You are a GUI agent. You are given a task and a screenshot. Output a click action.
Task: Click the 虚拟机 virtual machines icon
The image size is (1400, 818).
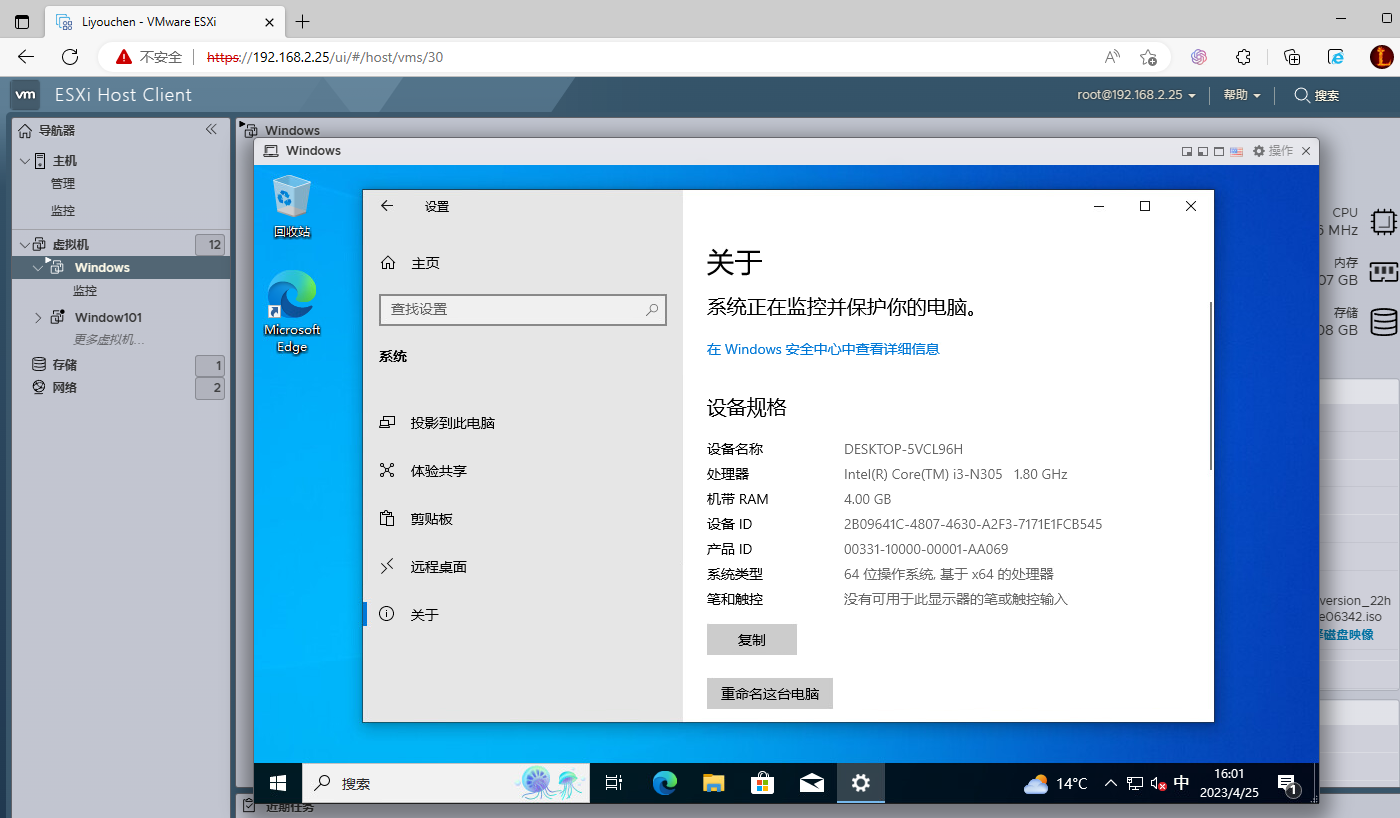[39, 244]
